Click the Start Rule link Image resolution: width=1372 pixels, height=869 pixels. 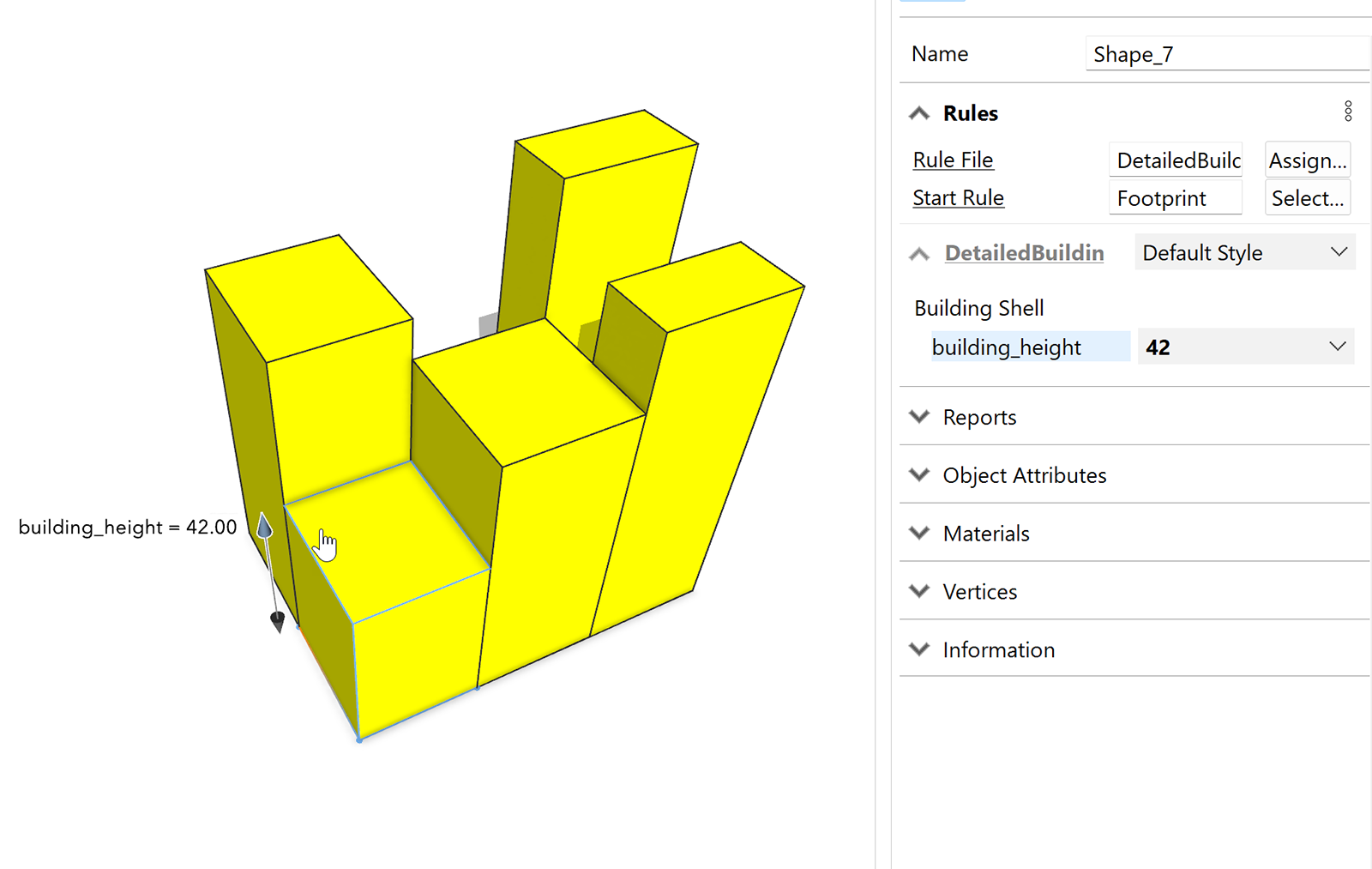[958, 198]
